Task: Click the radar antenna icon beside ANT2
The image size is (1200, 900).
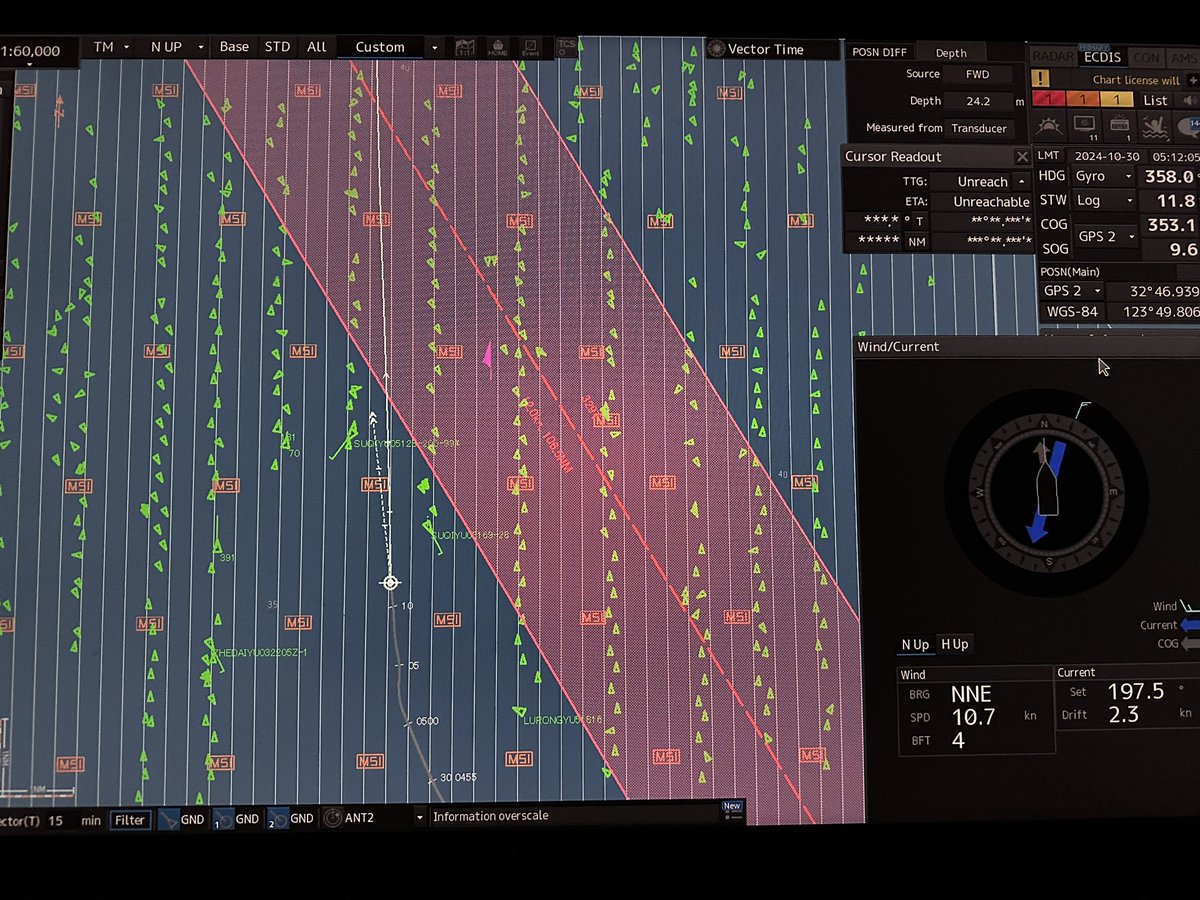Action: [x=332, y=818]
